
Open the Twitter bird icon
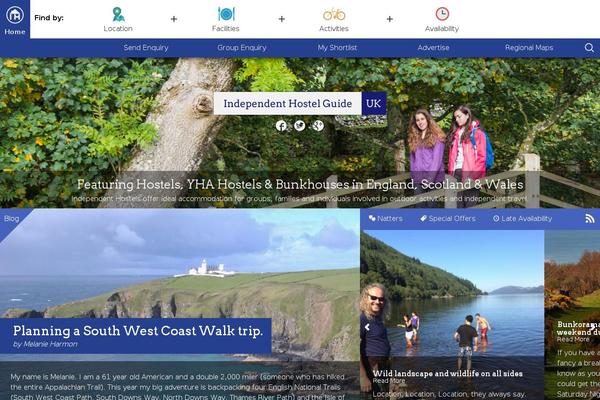point(300,126)
